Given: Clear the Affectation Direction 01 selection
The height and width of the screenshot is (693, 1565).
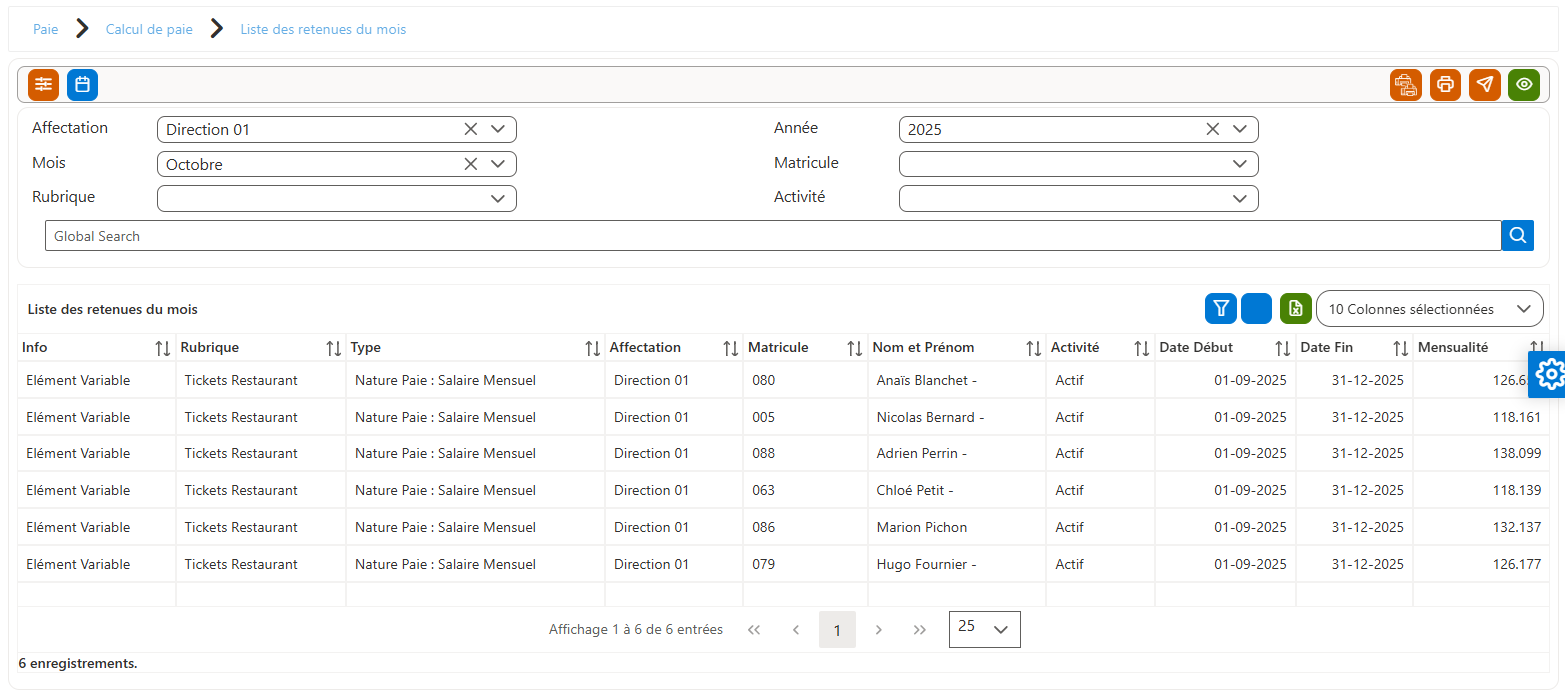Looking at the screenshot, I should tap(471, 129).
